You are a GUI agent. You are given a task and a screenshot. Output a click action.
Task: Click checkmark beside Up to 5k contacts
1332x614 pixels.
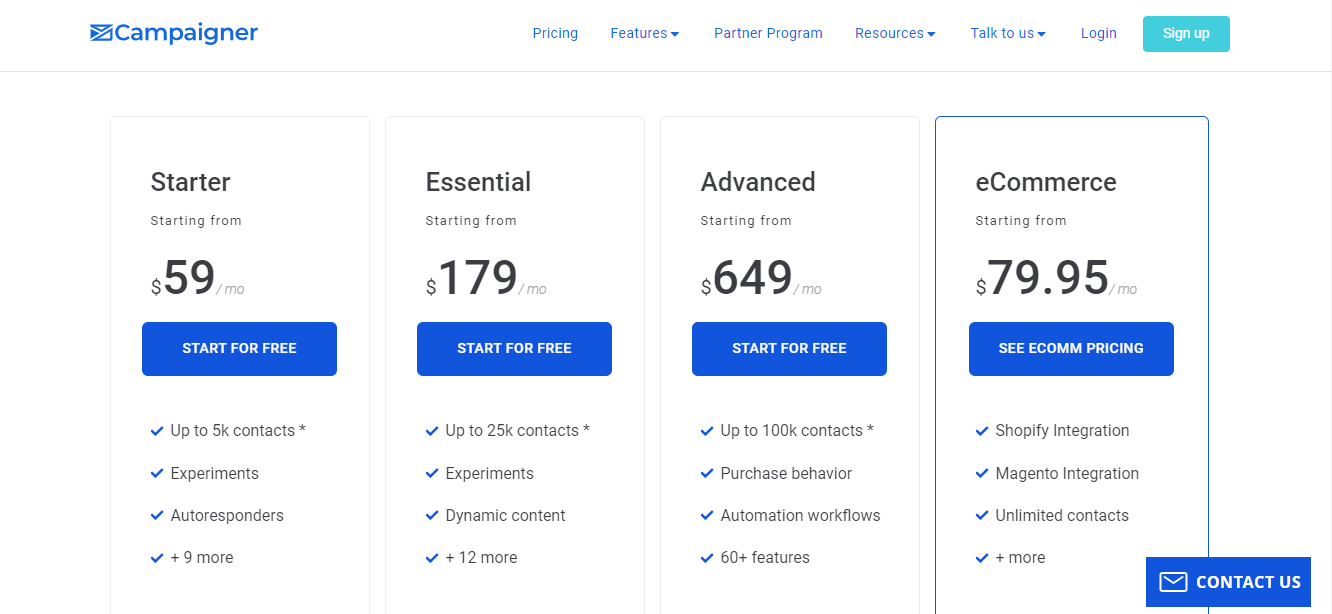click(157, 431)
